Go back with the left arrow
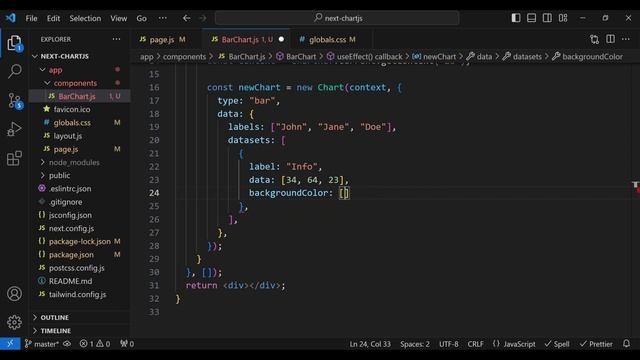Viewport: 640px width, 360px height. (x=187, y=18)
